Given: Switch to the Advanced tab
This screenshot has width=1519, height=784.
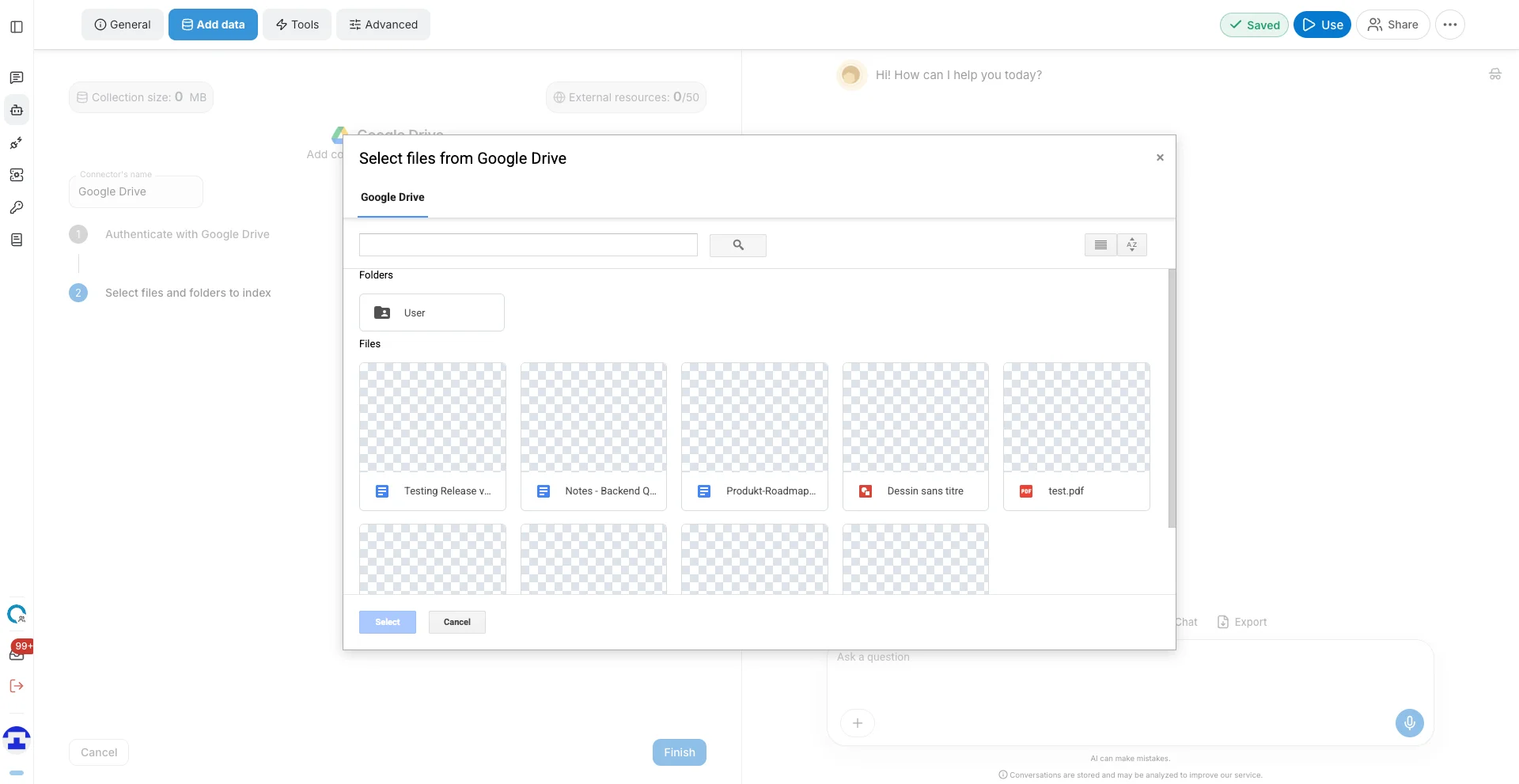Looking at the screenshot, I should tap(383, 25).
